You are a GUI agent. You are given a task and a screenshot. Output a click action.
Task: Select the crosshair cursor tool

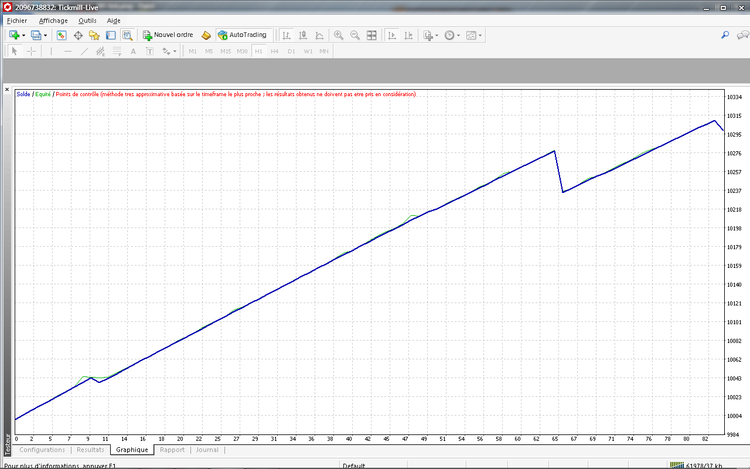(30, 51)
